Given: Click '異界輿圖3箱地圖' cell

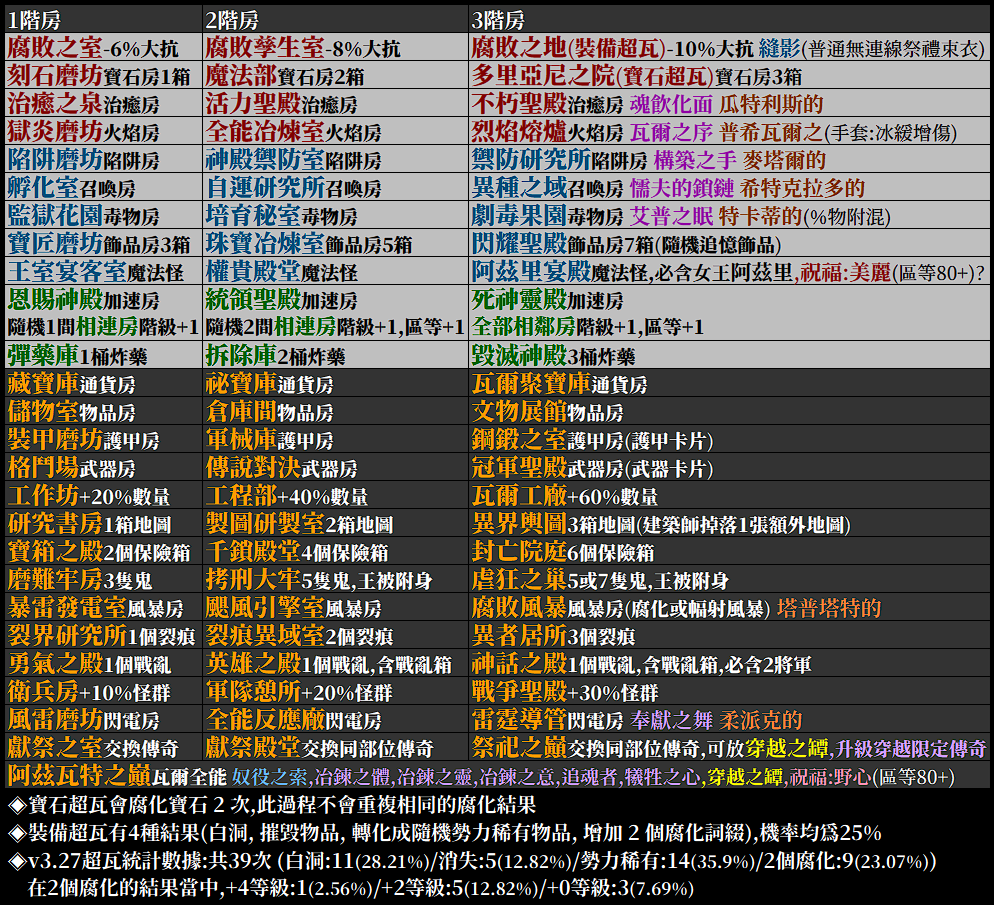Looking at the screenshot, I should click(x=729, y=522).
